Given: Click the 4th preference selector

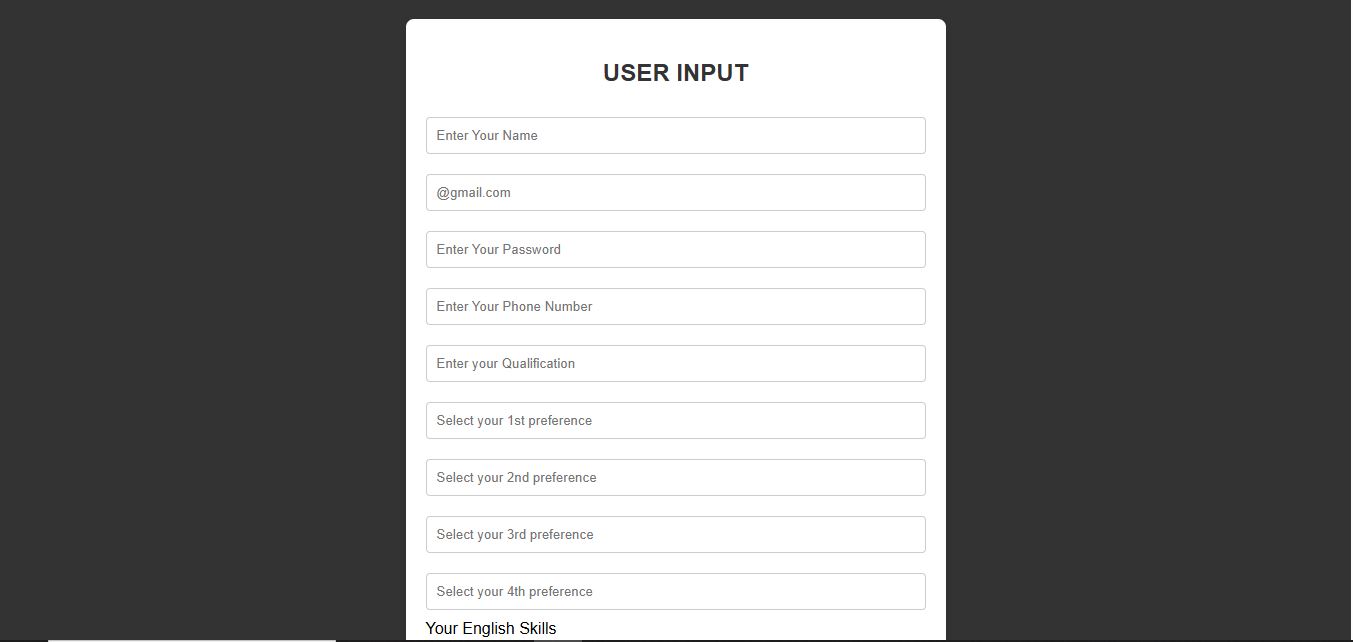Looking at the screenshot, I should 675,591.
